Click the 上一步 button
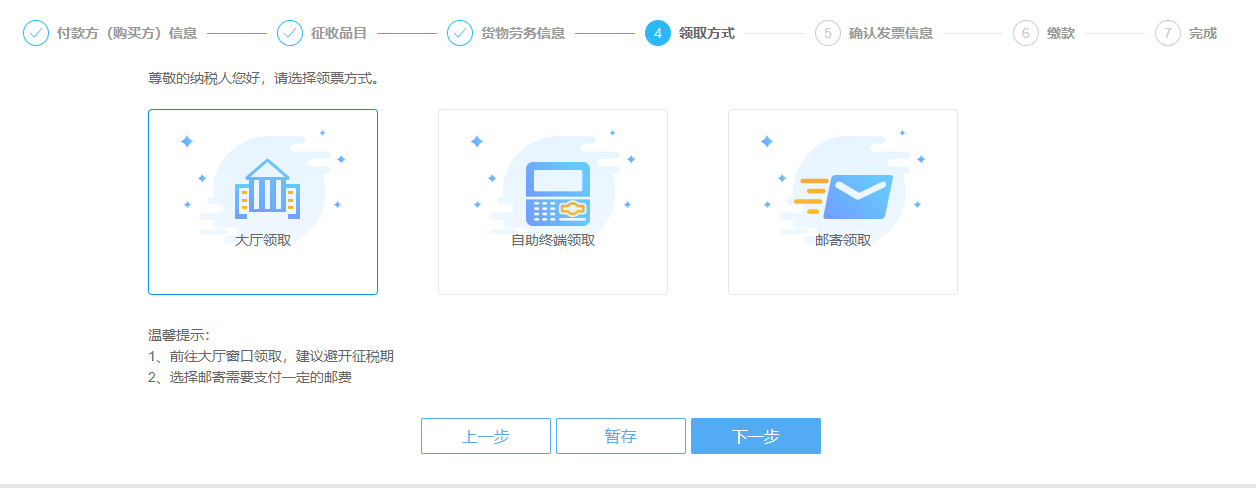 (486, 436)
